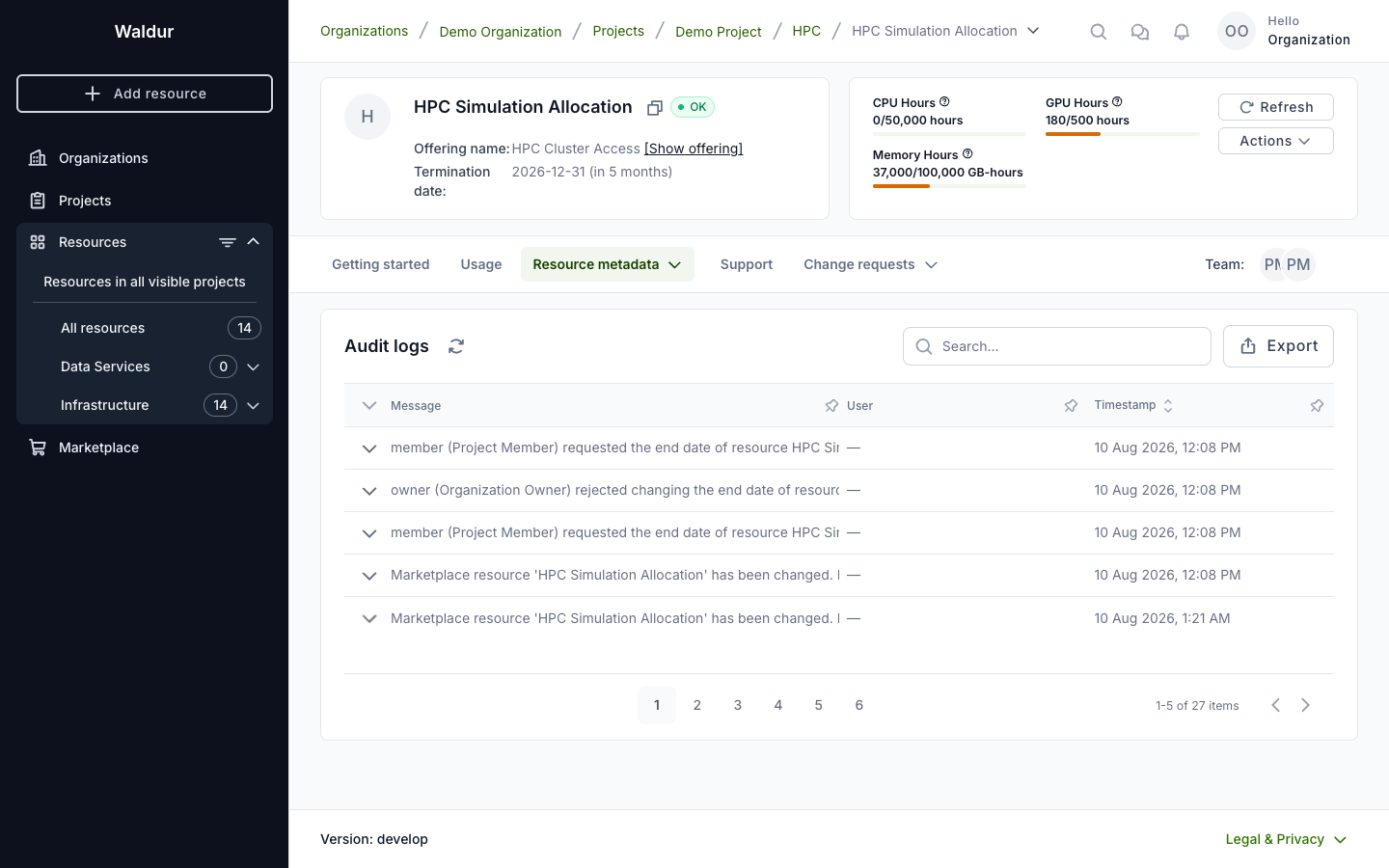The image size is (1389, 868).
Task: Go to Demo Organization breadcrumb
Action: pos(501,32)
